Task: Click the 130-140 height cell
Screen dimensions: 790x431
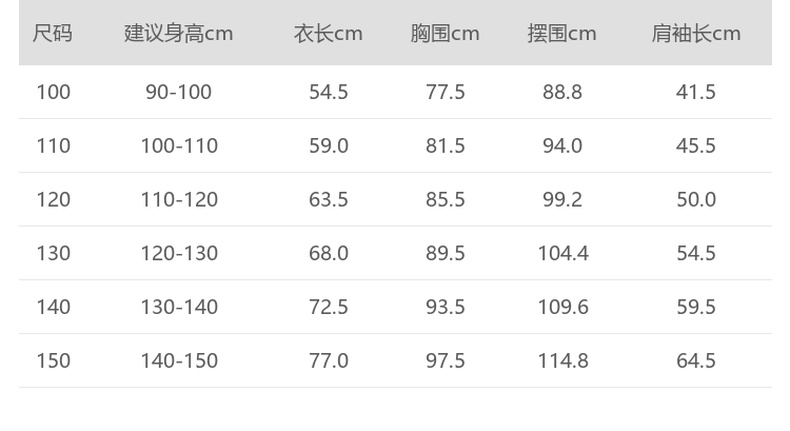Action: click(178, 307)
